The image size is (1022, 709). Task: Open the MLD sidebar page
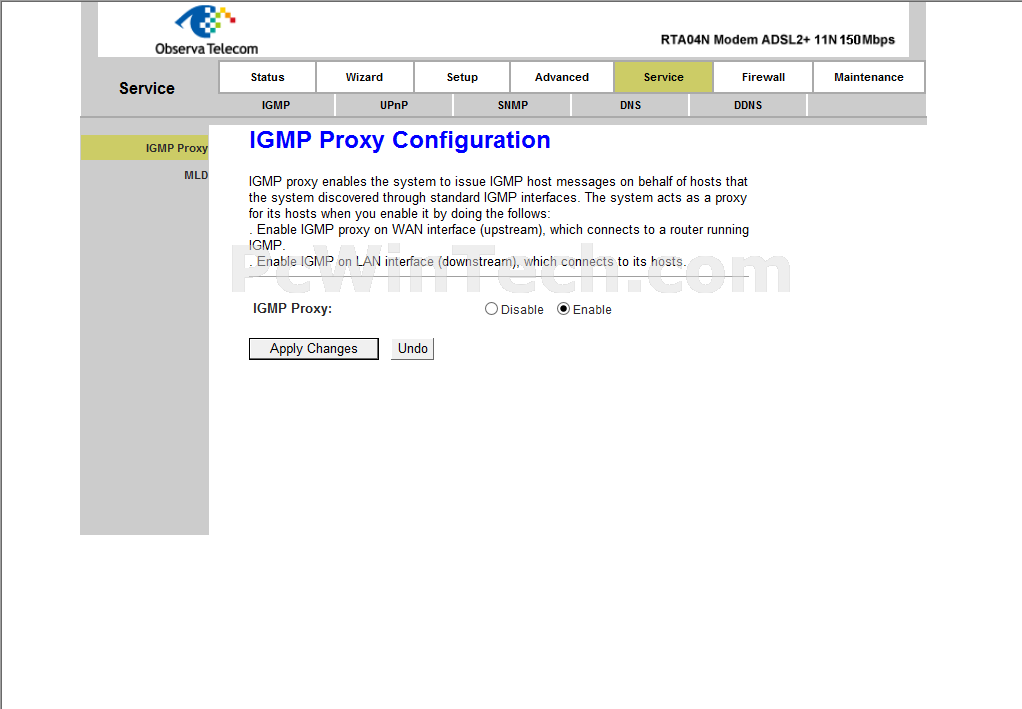pyautogui.click(x=195, y=175)
